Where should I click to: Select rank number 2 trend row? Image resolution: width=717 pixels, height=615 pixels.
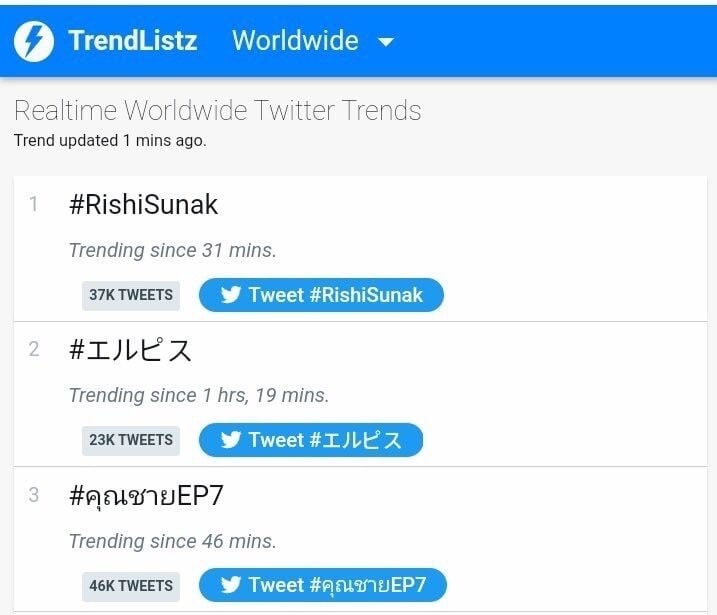34,350
